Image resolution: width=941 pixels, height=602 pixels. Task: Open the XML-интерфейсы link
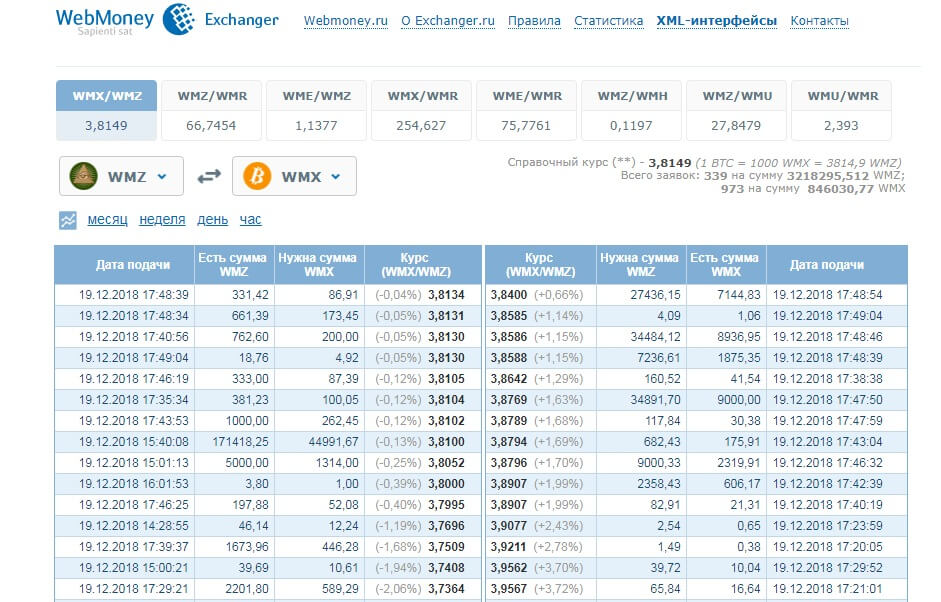click(x=717, y=21)
